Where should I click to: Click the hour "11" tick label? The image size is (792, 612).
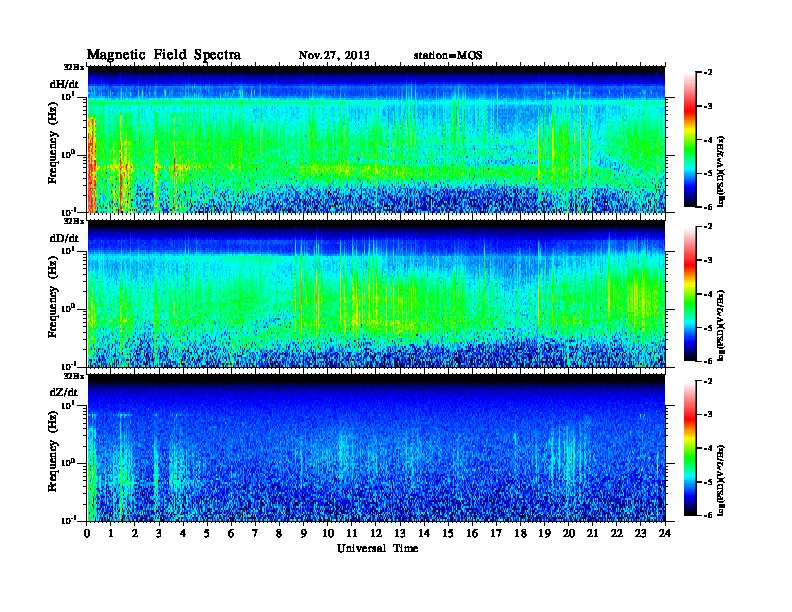coord(352,534)
